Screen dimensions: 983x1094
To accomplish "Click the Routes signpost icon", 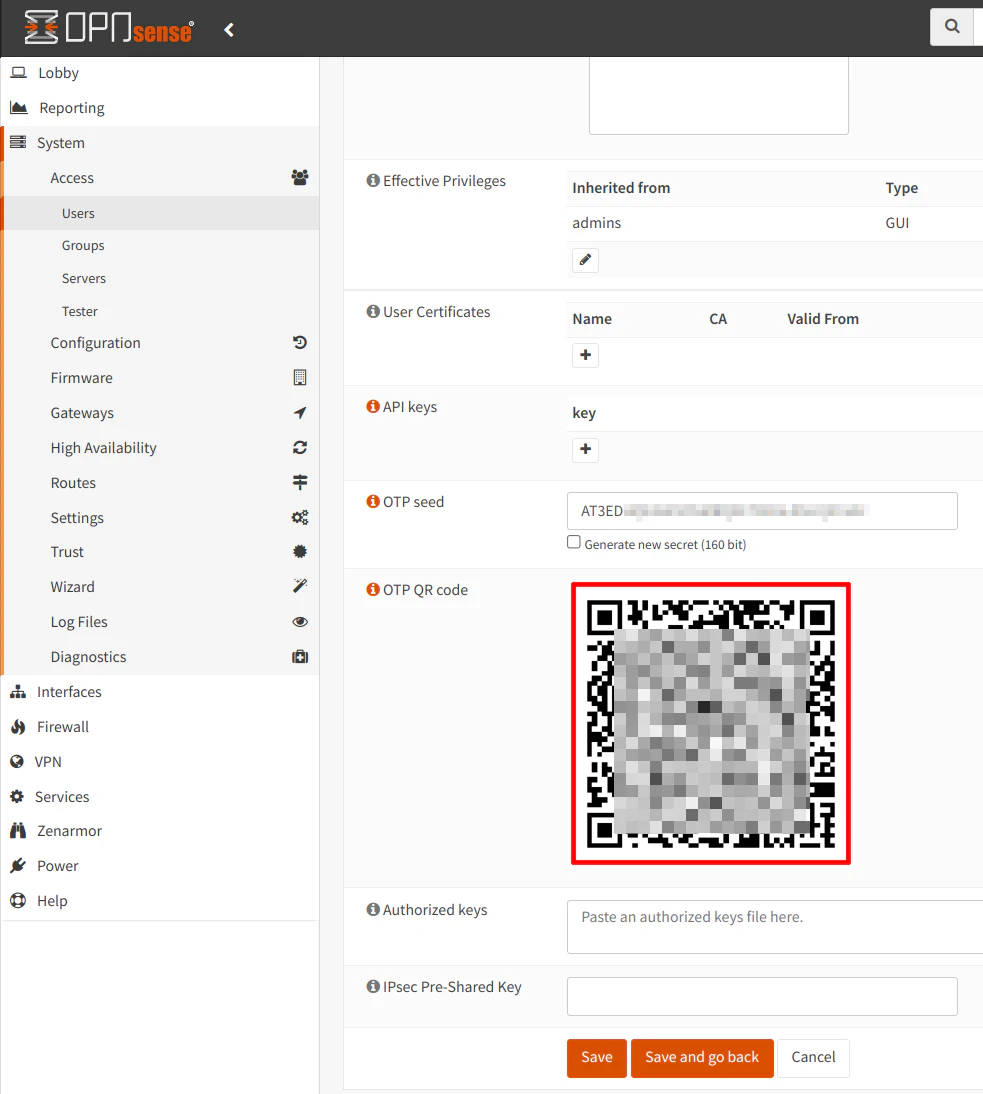I will [300, 482].
